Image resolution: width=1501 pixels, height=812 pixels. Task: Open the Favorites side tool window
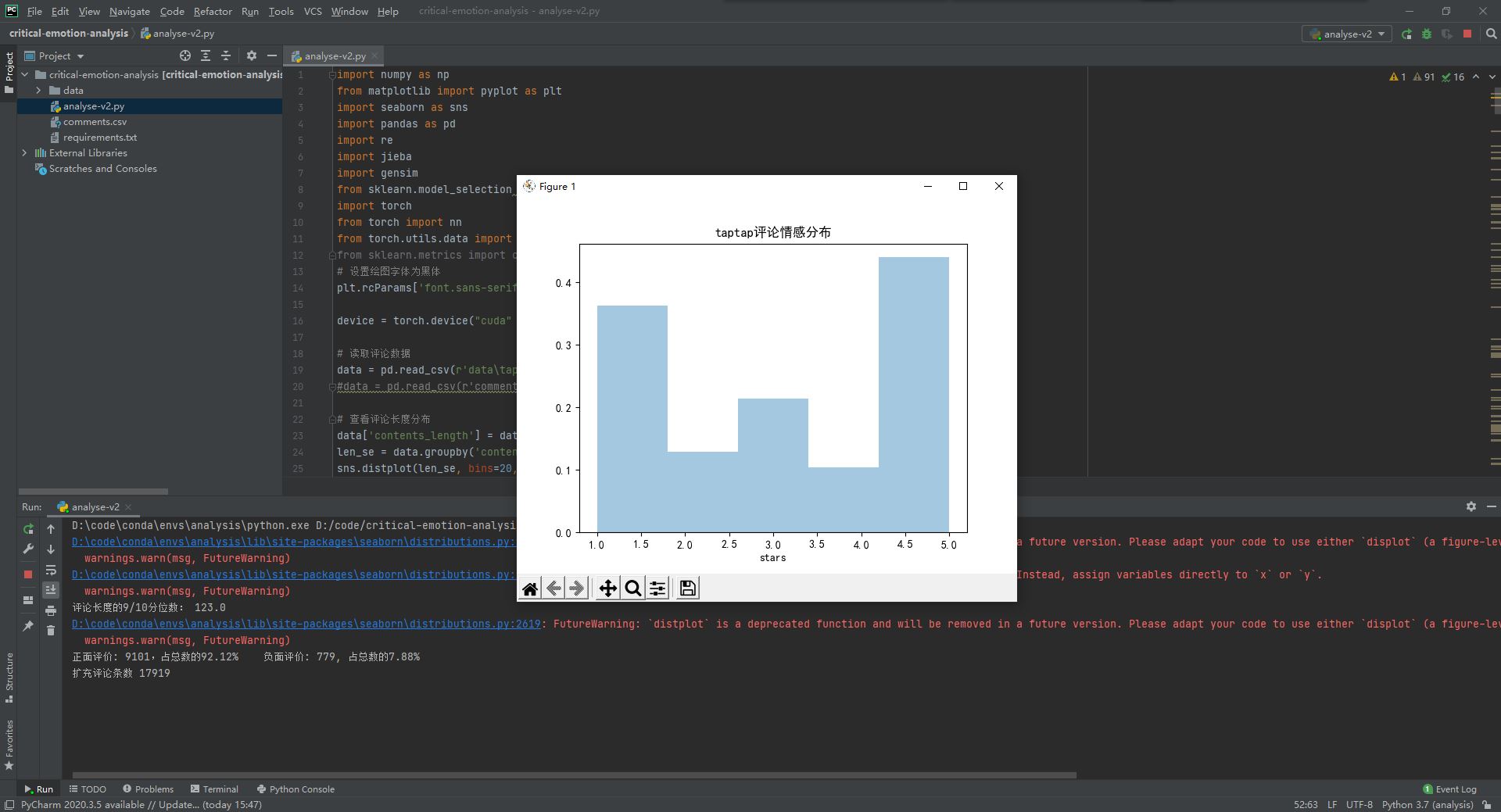(x=9, y=745)
